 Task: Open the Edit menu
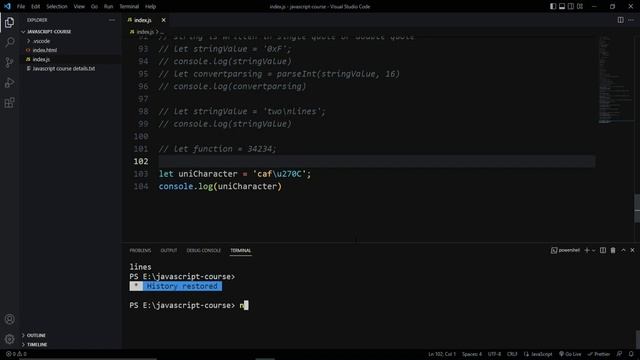coord(36,7)
